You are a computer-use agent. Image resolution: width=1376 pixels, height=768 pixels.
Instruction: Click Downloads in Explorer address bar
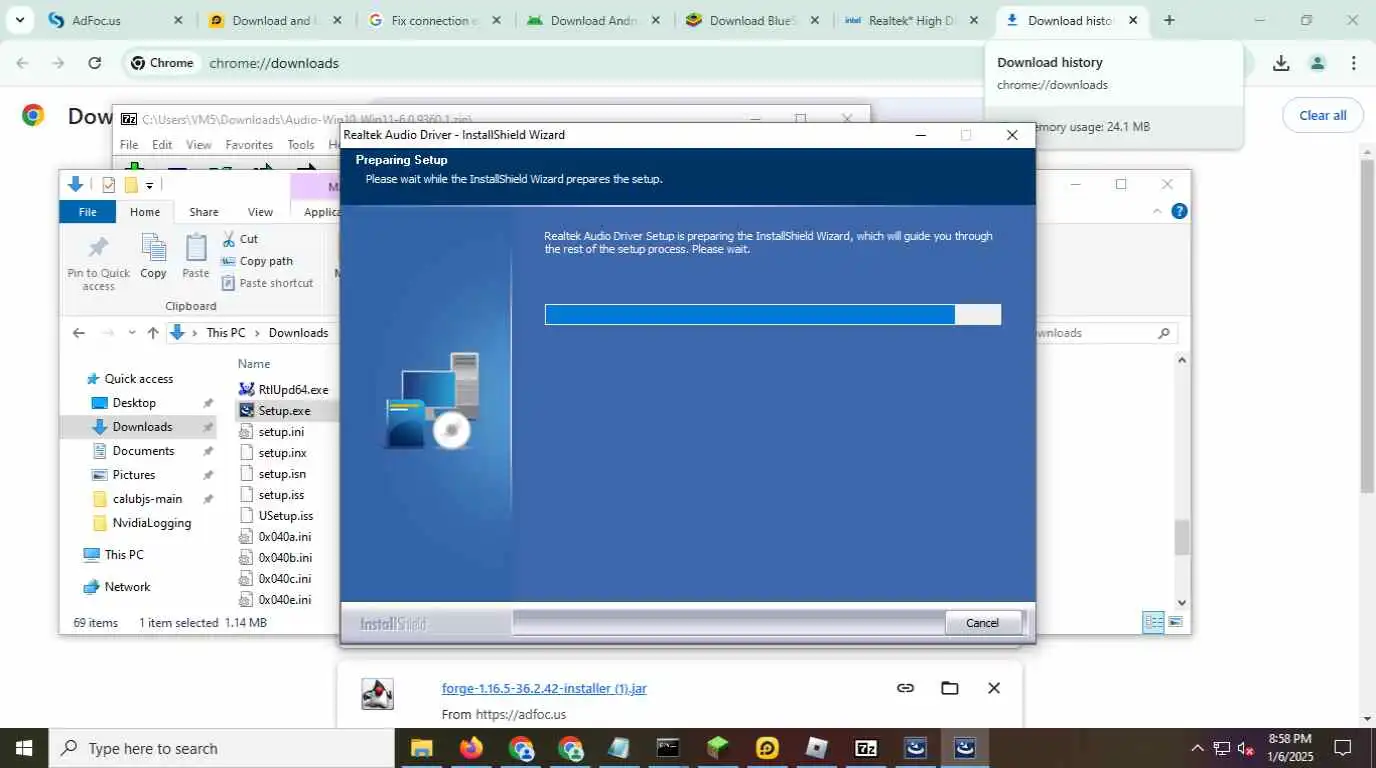(298, 333)
